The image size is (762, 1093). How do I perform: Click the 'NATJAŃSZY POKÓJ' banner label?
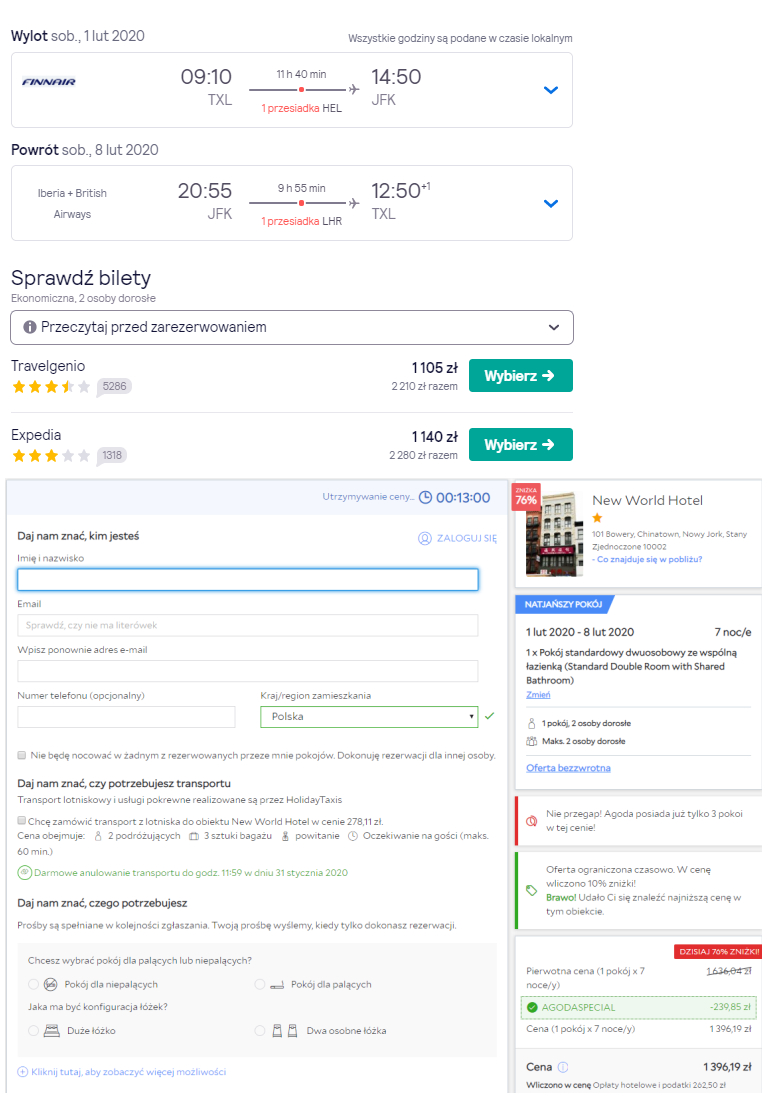coord(563,604)
